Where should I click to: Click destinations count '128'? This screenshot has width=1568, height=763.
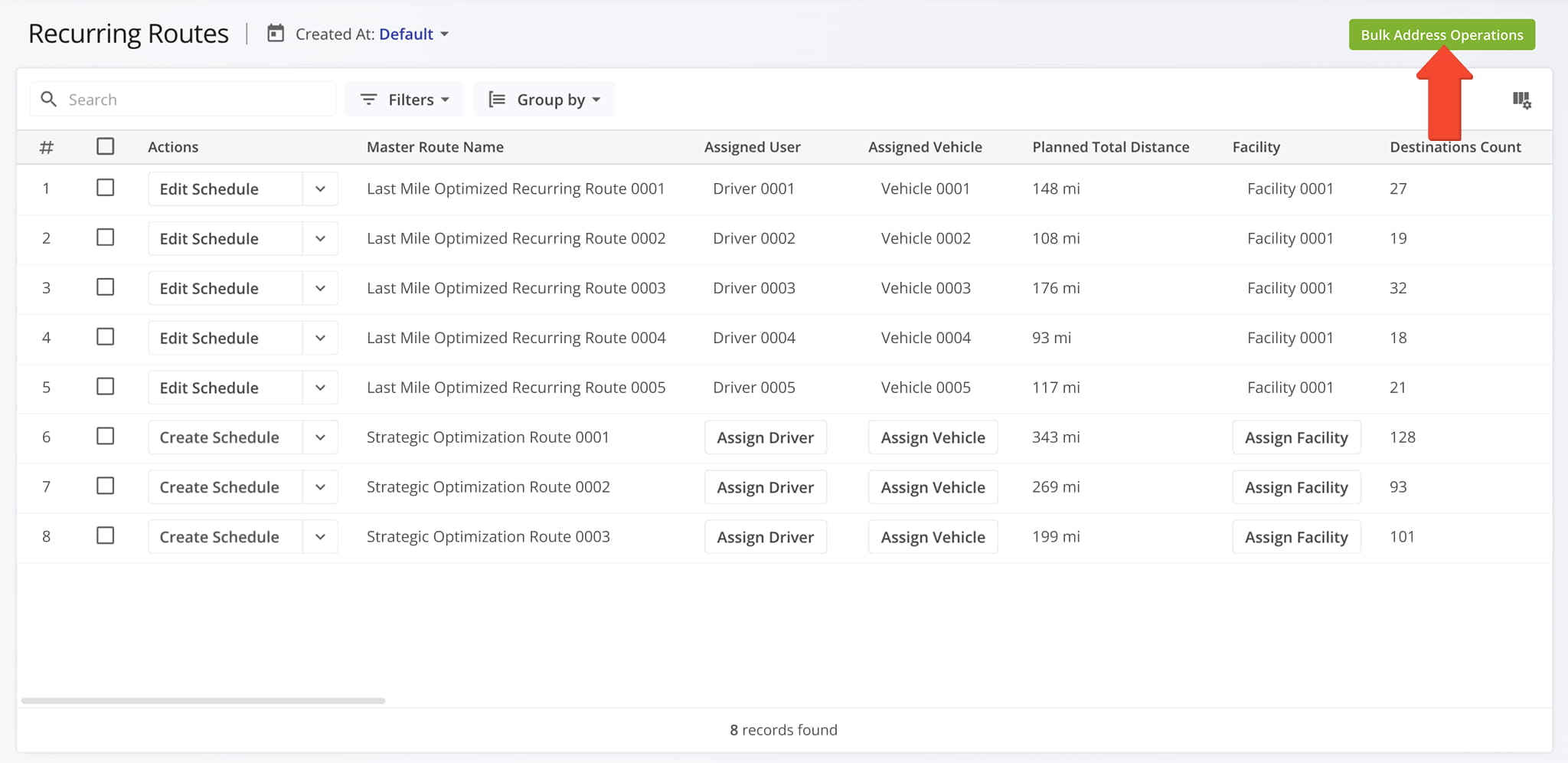click(x=1403, y=437)
